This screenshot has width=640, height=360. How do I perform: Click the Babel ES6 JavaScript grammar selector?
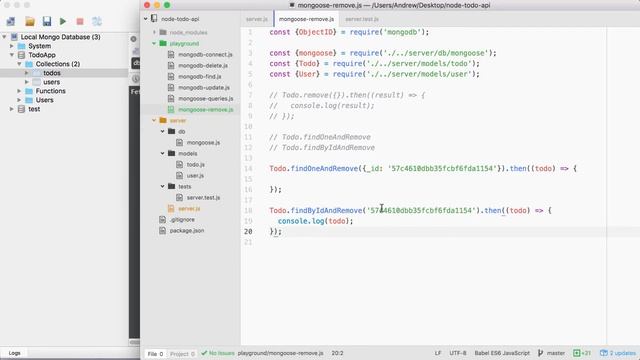click(502, 353)
